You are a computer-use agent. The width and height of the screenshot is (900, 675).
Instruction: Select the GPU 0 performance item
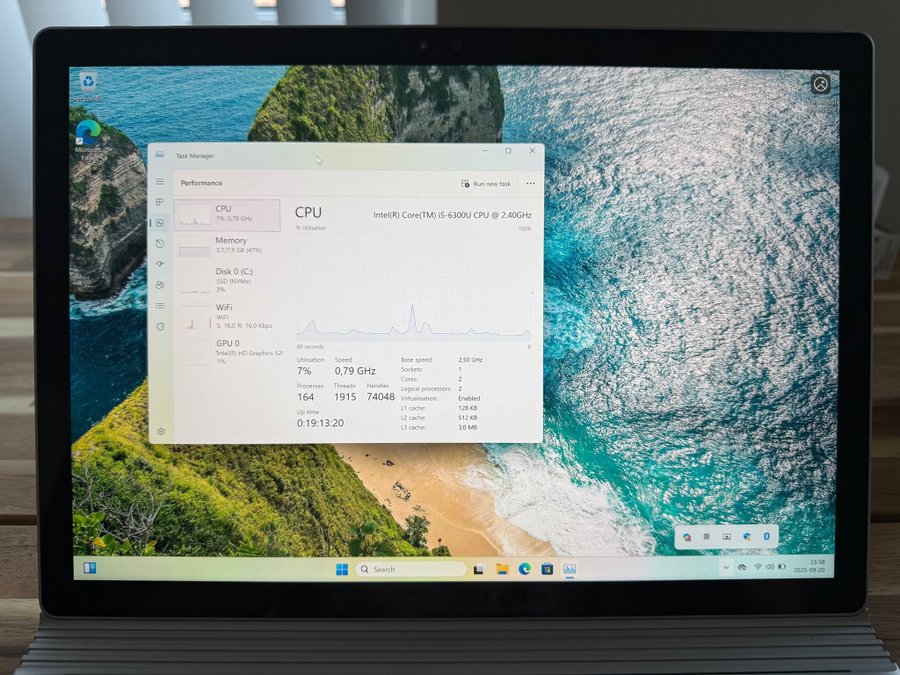click(228, 351)
